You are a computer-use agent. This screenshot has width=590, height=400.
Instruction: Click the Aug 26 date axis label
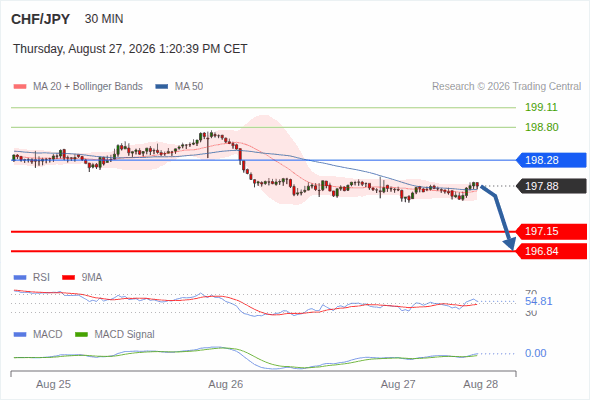226,384
